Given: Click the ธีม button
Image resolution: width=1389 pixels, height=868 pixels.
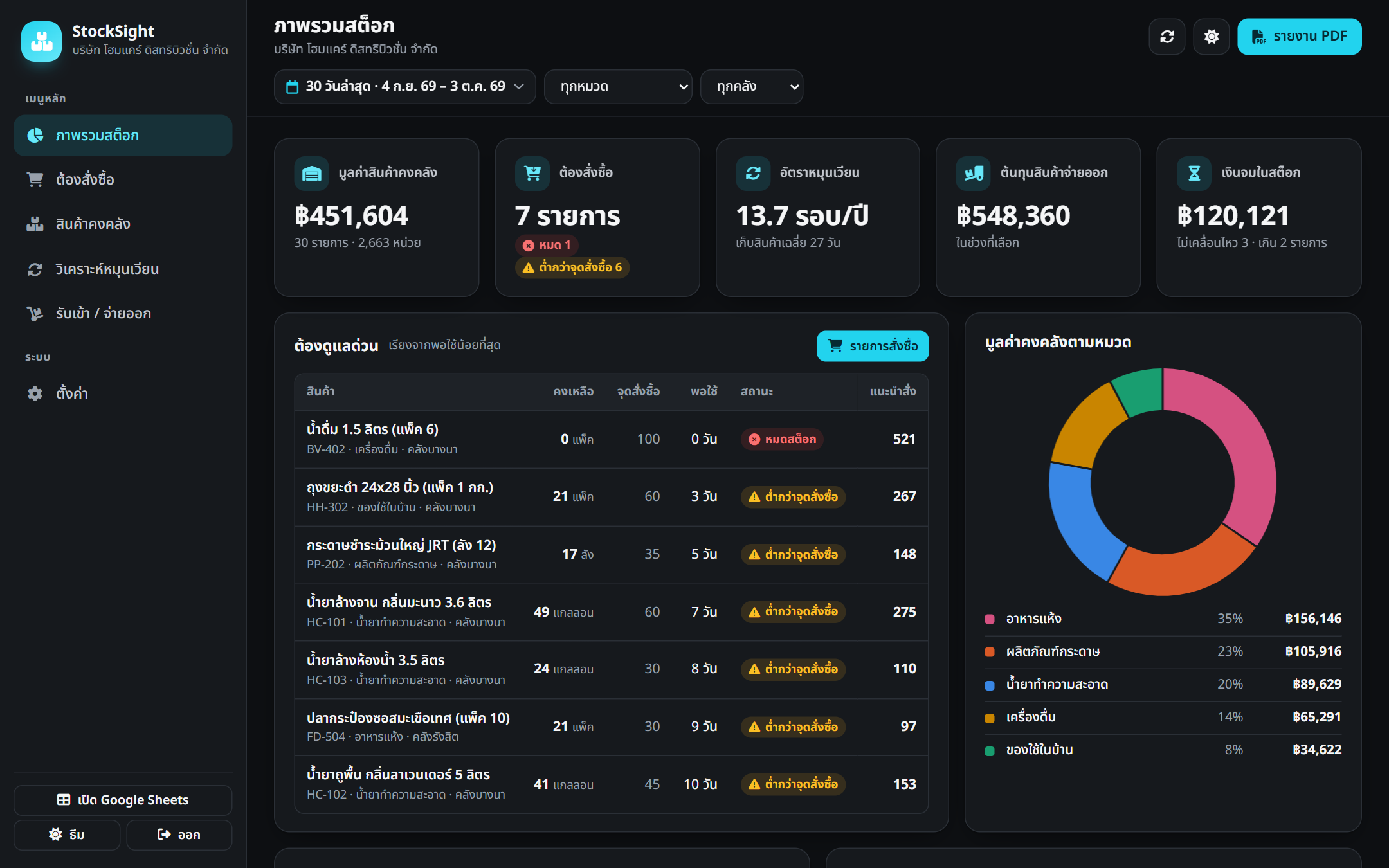Looking at the screenshot, I should tap(67, 835).
